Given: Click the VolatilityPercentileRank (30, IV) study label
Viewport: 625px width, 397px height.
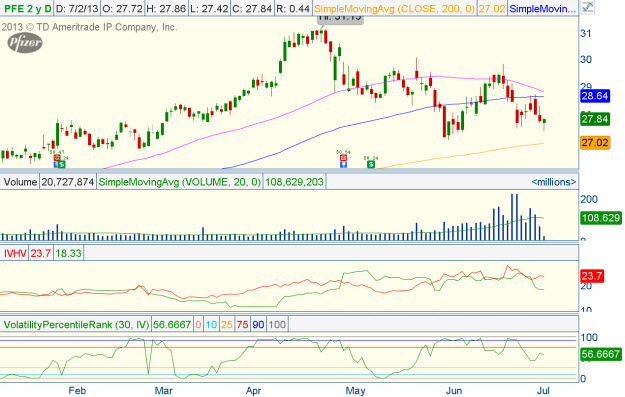Looking at the screenshot, I should tap(76, 324).
